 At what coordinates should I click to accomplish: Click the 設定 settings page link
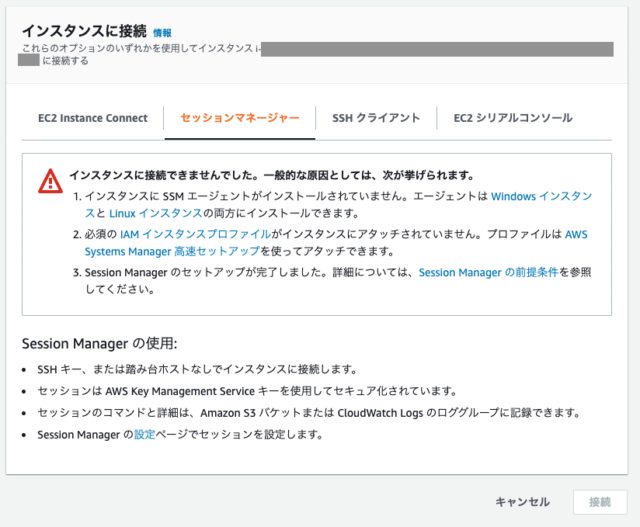[144, 434]
